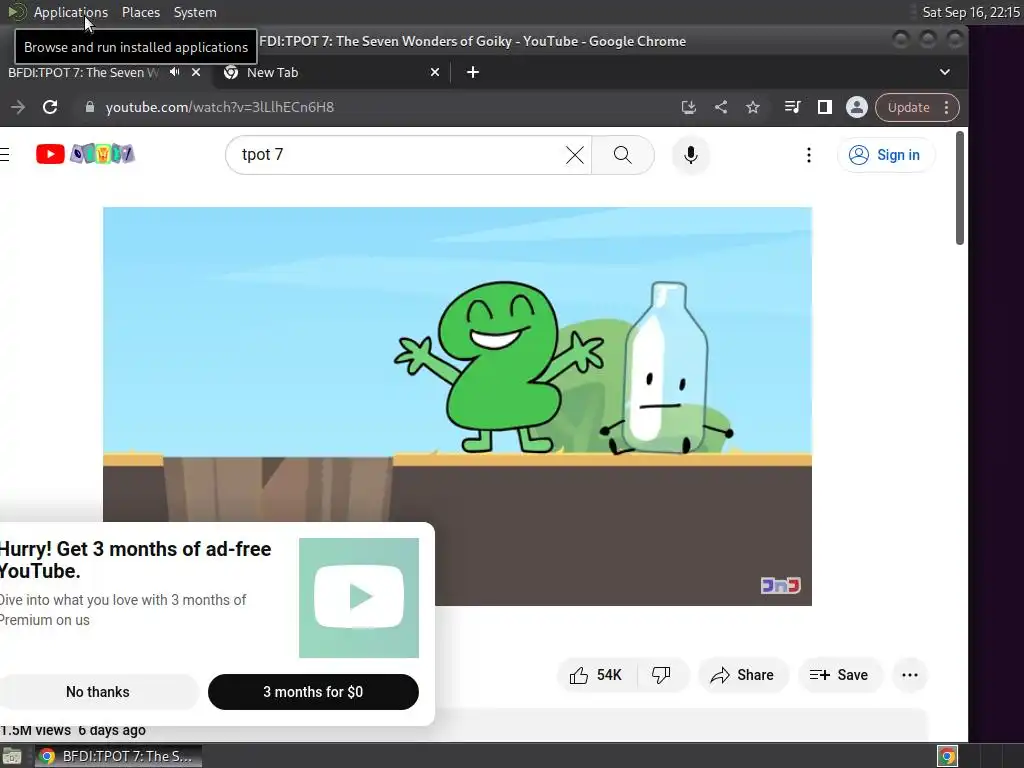Open Chrome media controls

pyautogui.click(x=792, y=107)
